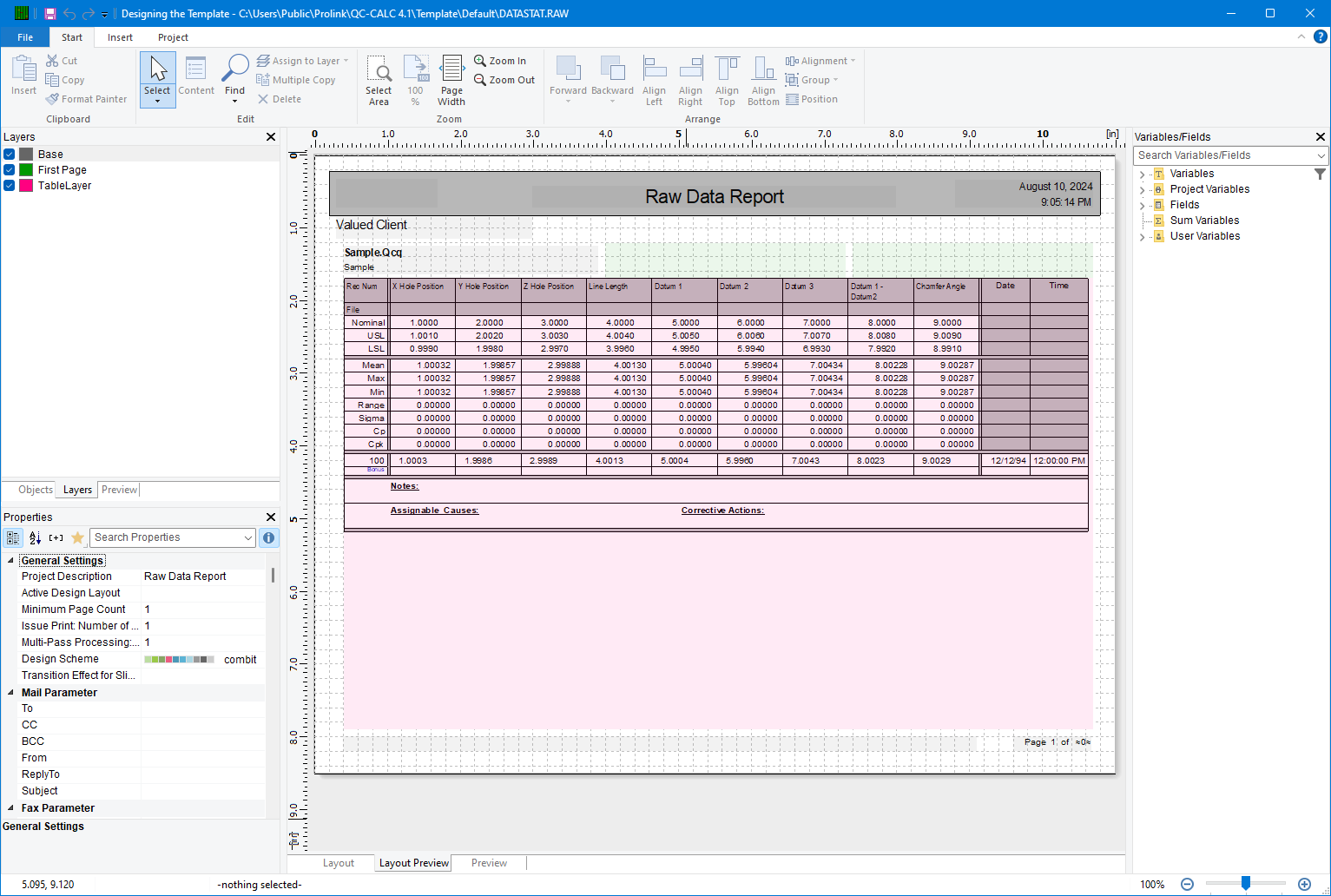Uncheck the First Page layer checkbox
The image size is (1331, 896).
[x=9, y=169]
